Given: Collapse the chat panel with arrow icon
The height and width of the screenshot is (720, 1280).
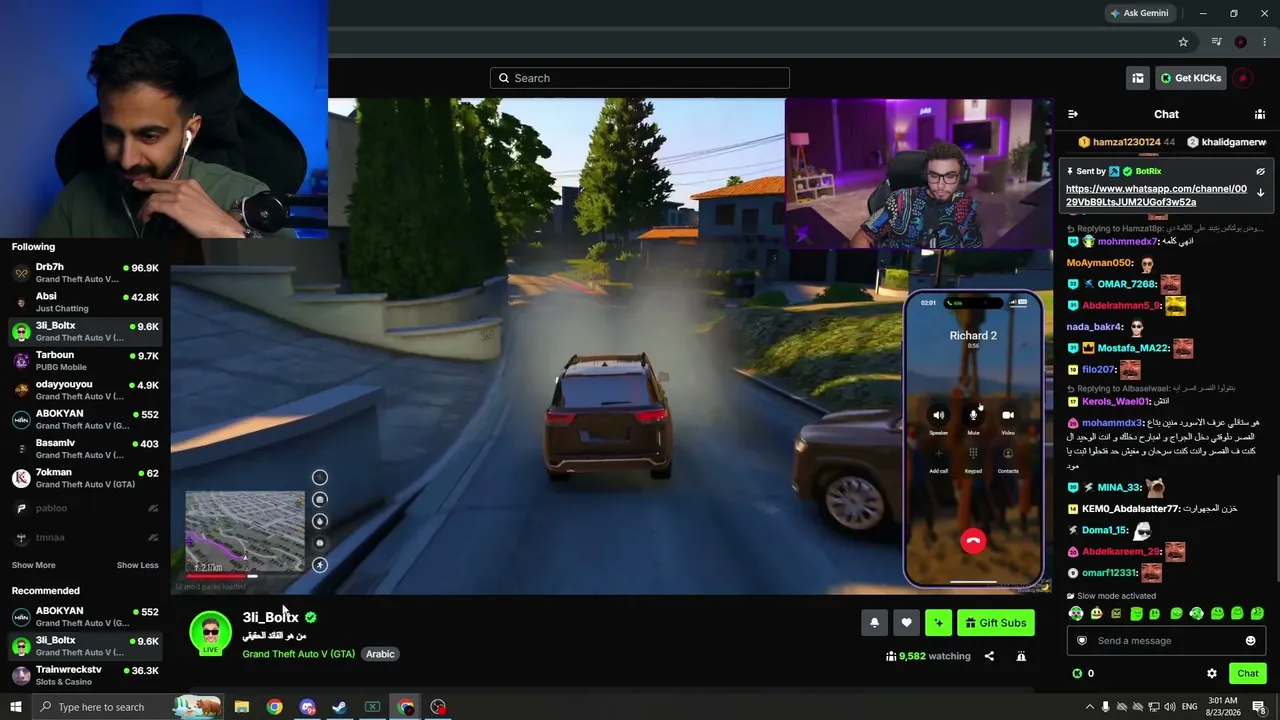Looking at the screenshot, I should click(x=1073, y=114).
